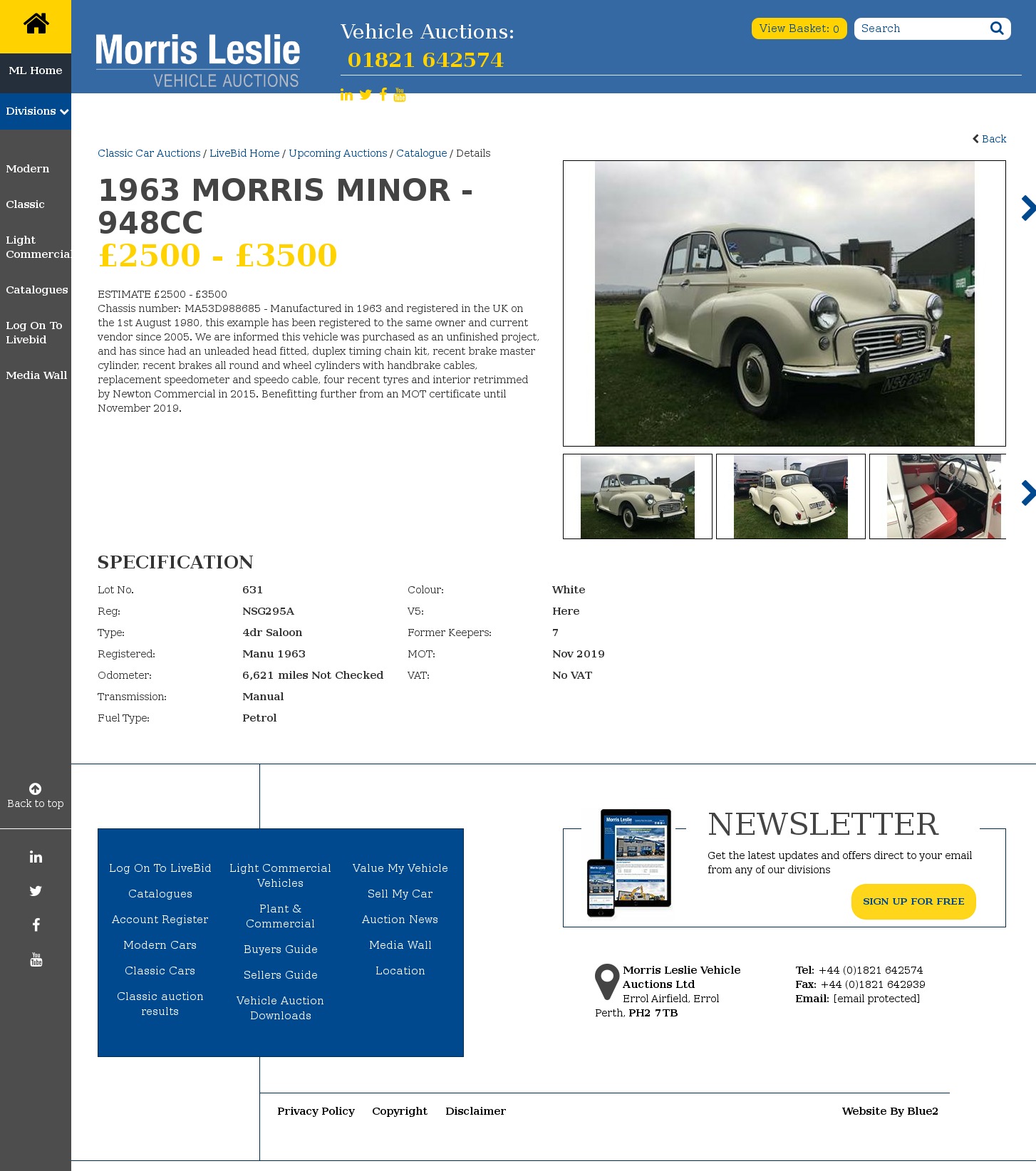Open the footer Catalogues link
Image resolution: width=1036 pixels, height=1171 pixels.
(160, 894)
